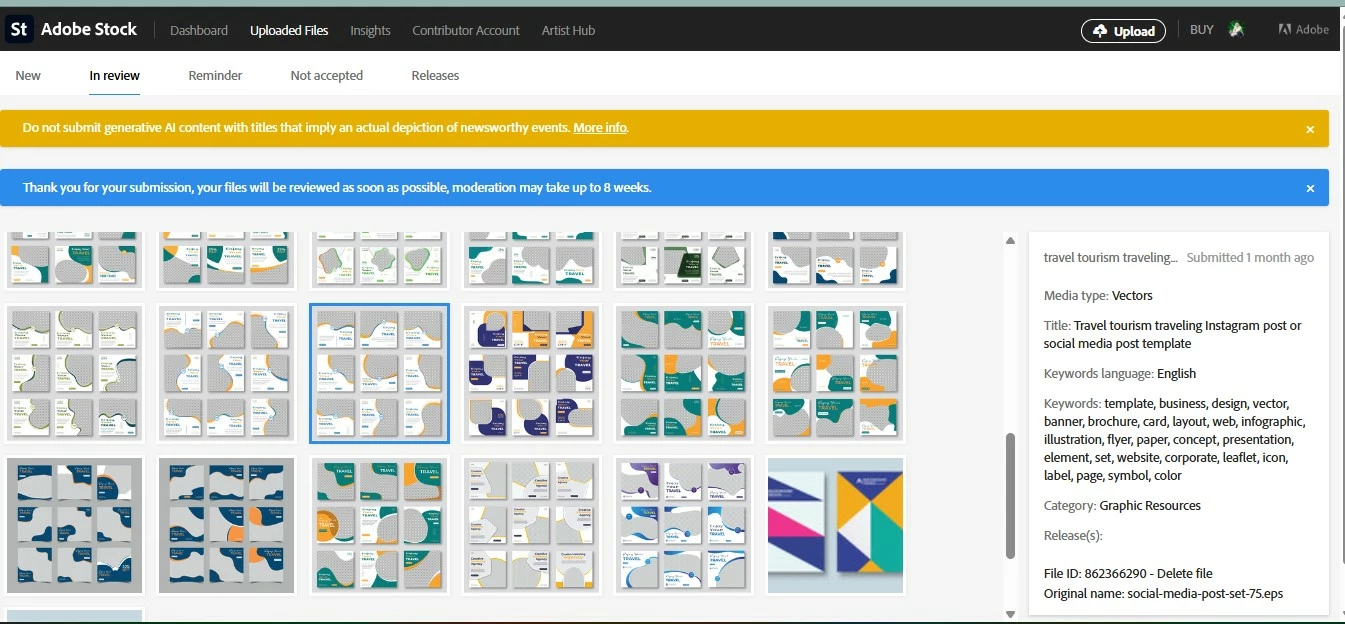Click the full title 'Travel tourism traveling Instagram post' text

(1173, 334)
